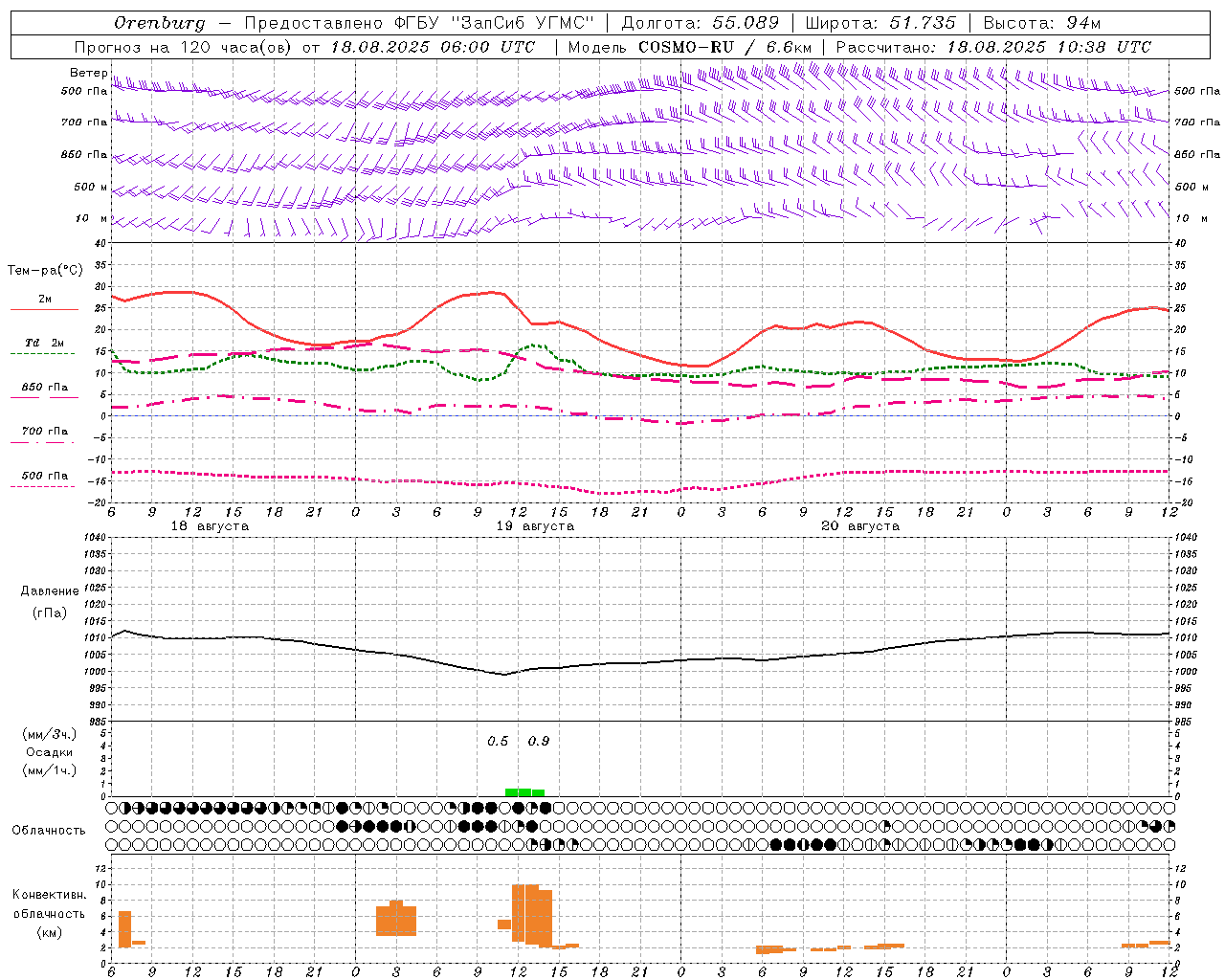
Task: Select the 'Долгота: 55.089' header value
Action: [701, 23]
